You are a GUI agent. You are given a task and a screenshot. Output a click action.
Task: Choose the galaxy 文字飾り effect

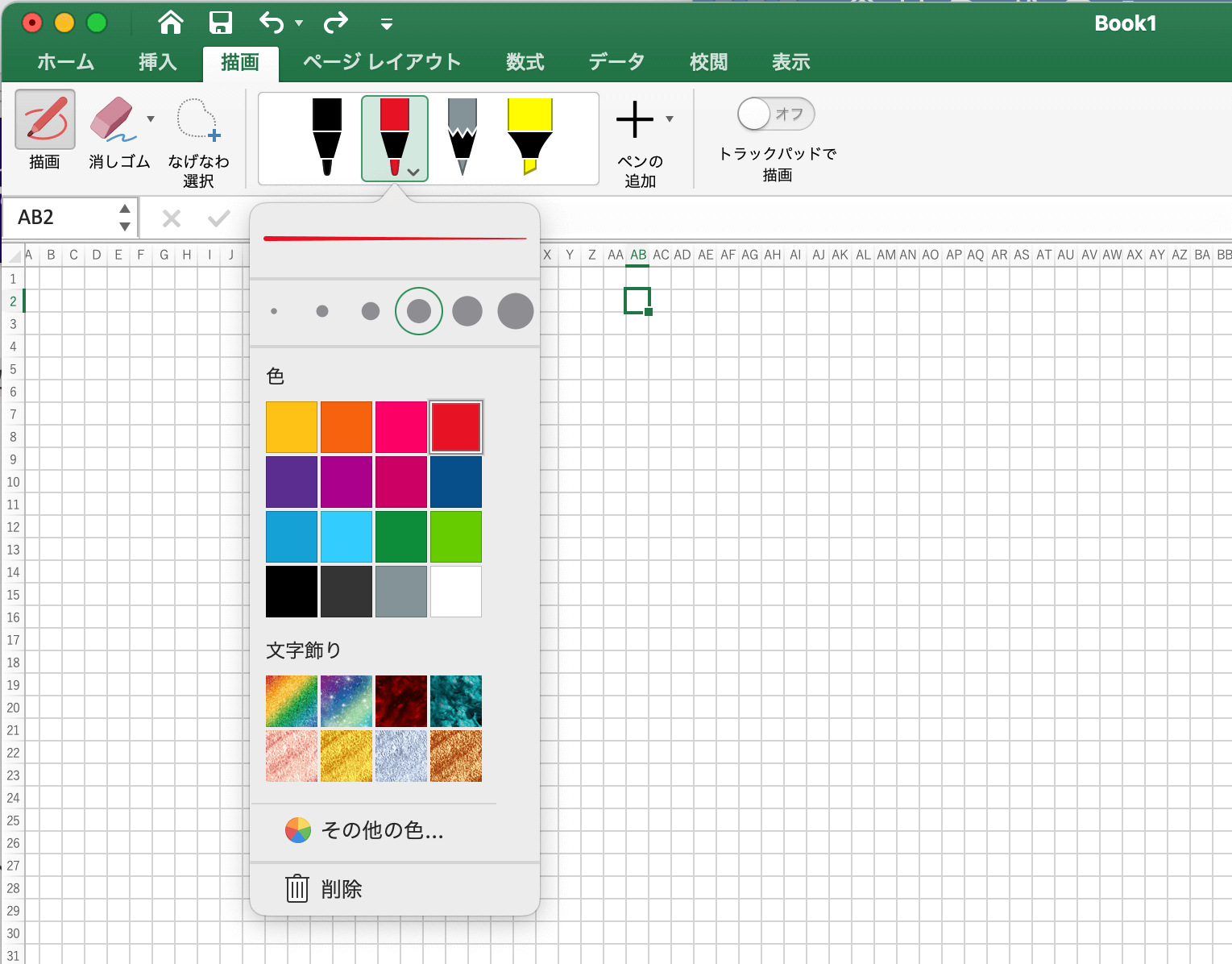point(346,701)
